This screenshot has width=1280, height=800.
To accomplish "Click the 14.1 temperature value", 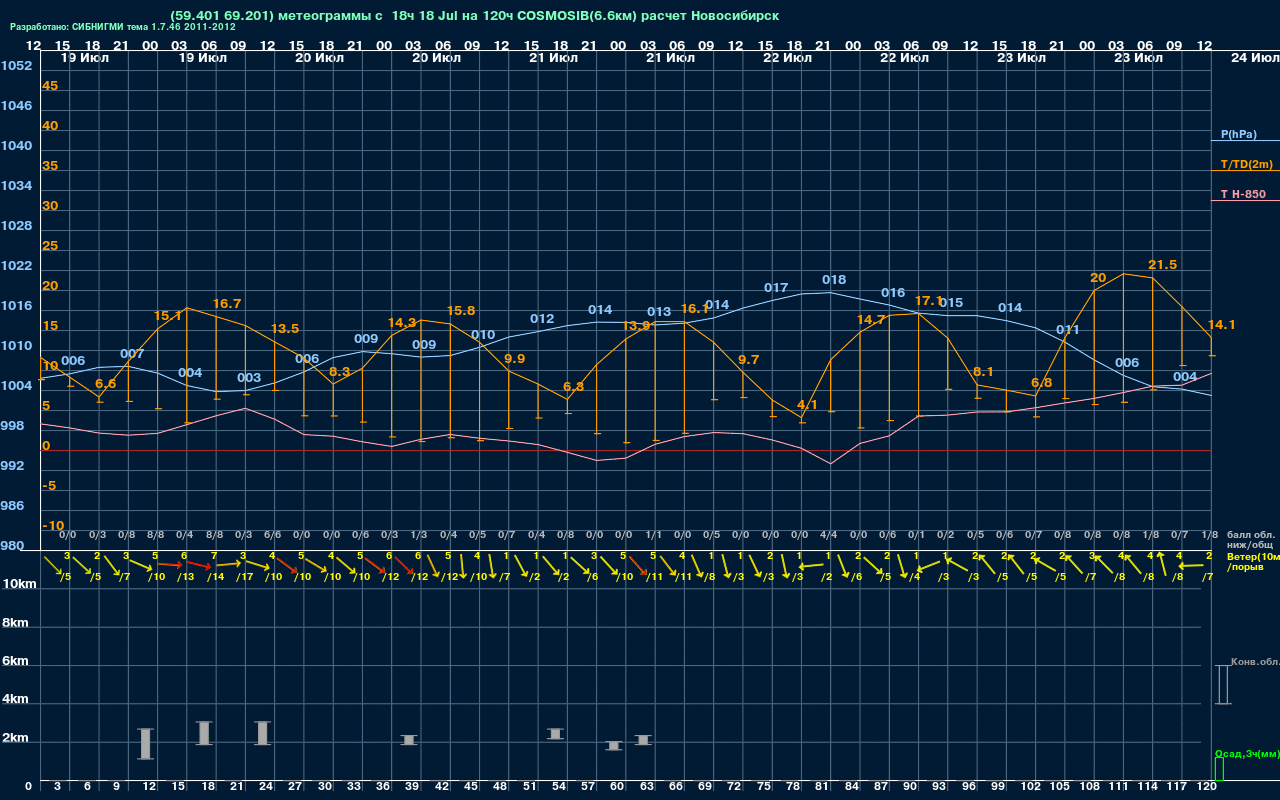I will pyautogui.click(x=1222, y=324).
